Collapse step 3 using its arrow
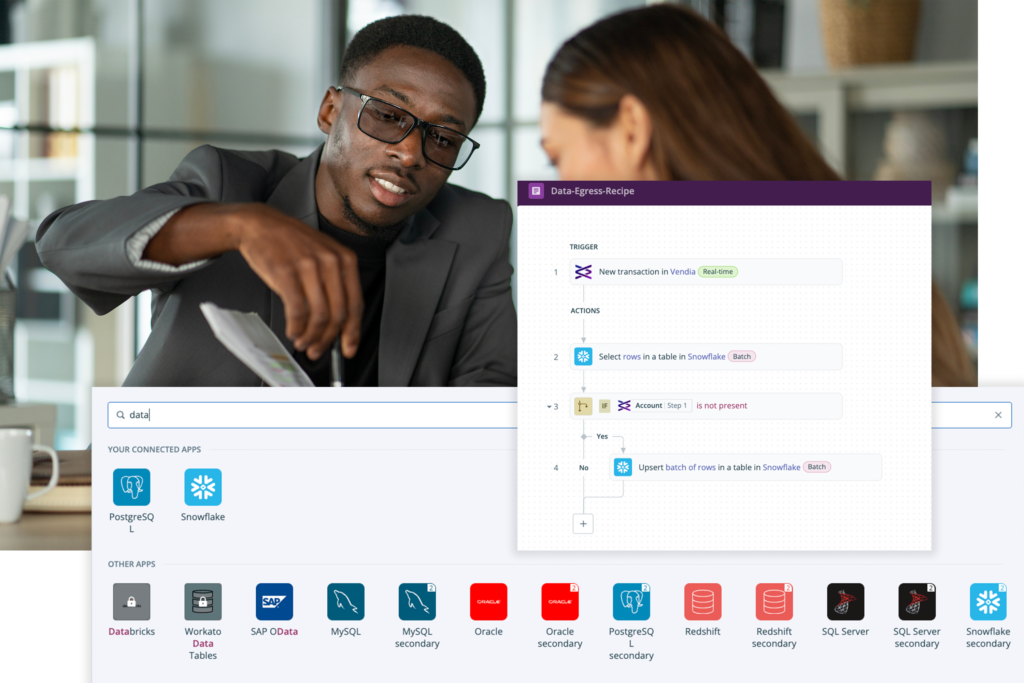Viewport: 1024px width, 683px height. (x=549, y=406)
